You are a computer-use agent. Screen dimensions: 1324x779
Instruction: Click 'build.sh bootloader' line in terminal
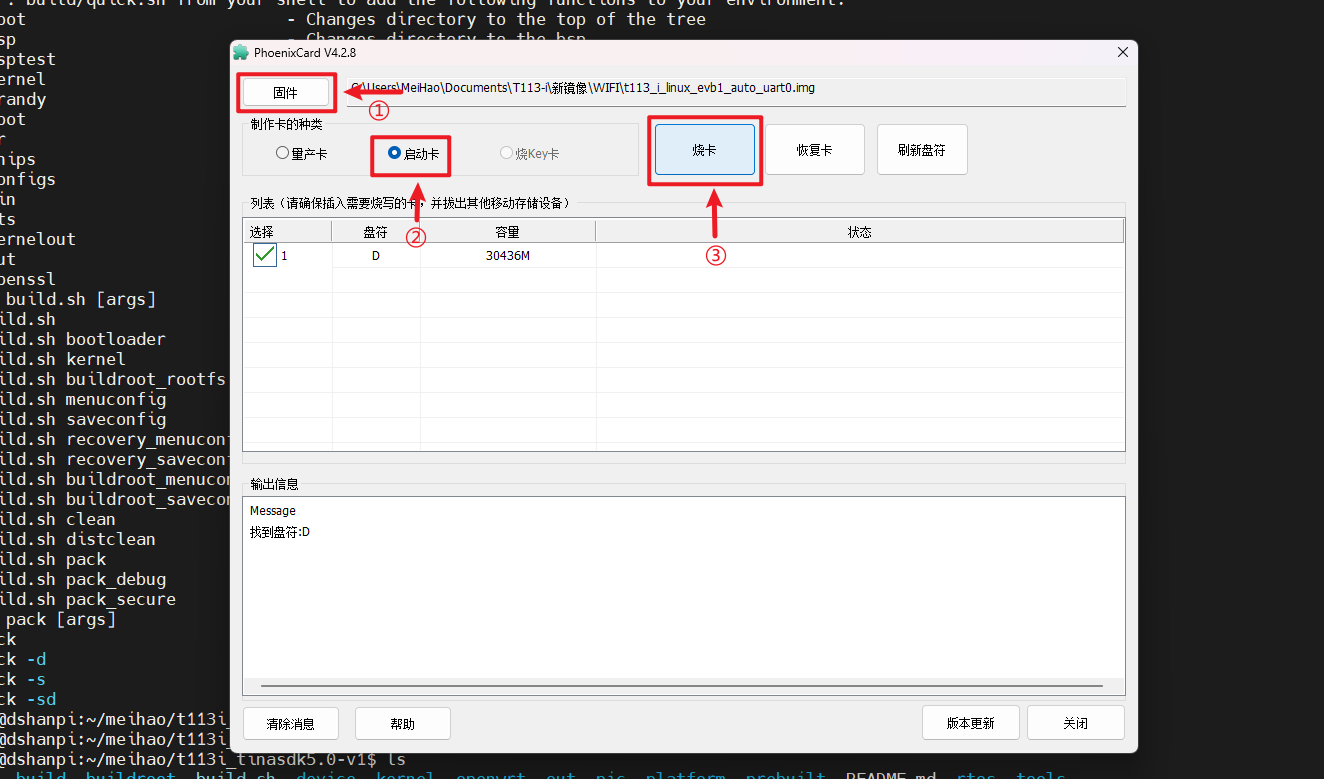(83, 339)
